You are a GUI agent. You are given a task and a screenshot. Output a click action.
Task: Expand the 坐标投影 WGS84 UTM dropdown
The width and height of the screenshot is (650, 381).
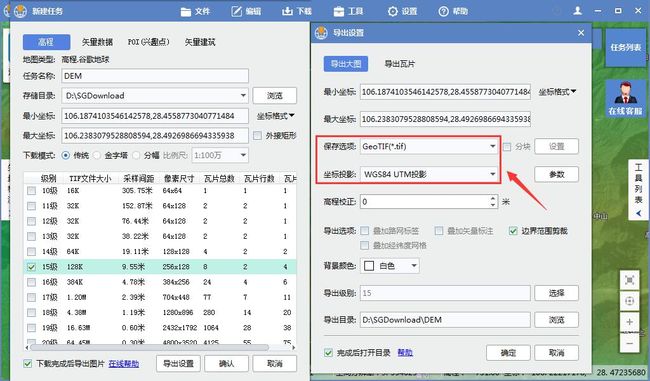coord(492,174)
